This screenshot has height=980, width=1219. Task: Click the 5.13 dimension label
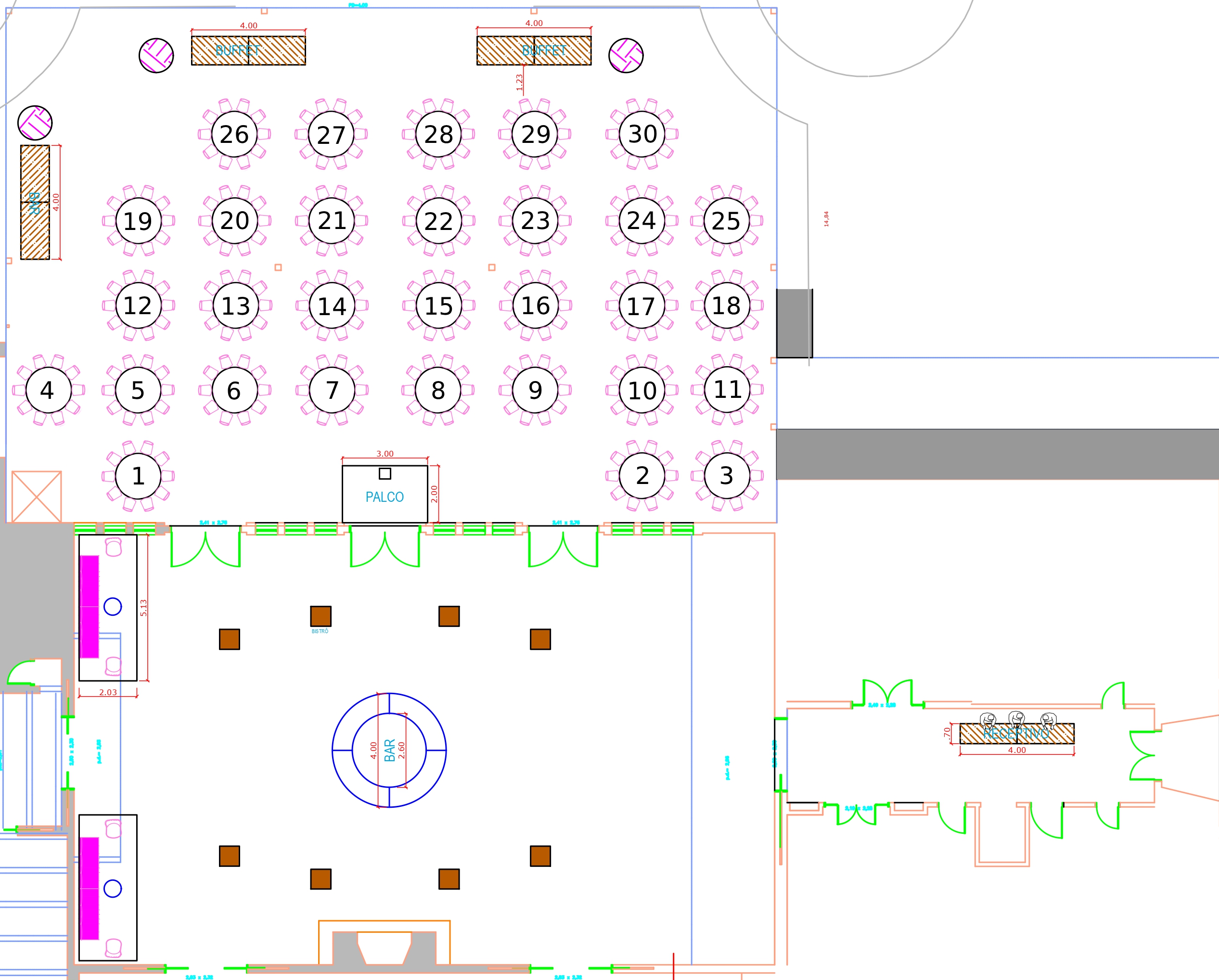[143, 608]
